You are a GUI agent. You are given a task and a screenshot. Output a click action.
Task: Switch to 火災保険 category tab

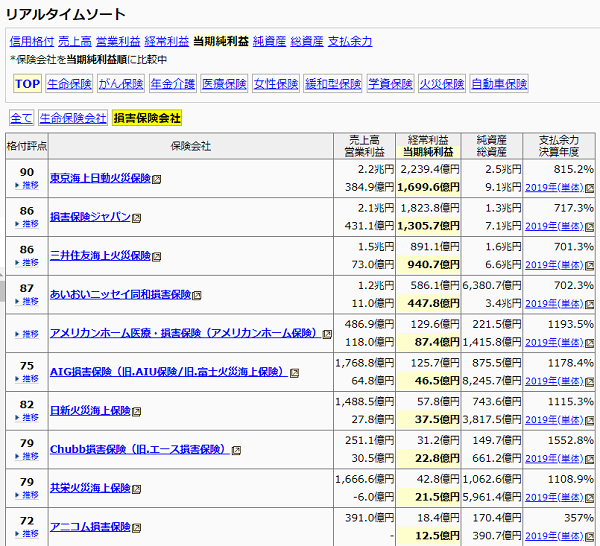tap(442, 83)
